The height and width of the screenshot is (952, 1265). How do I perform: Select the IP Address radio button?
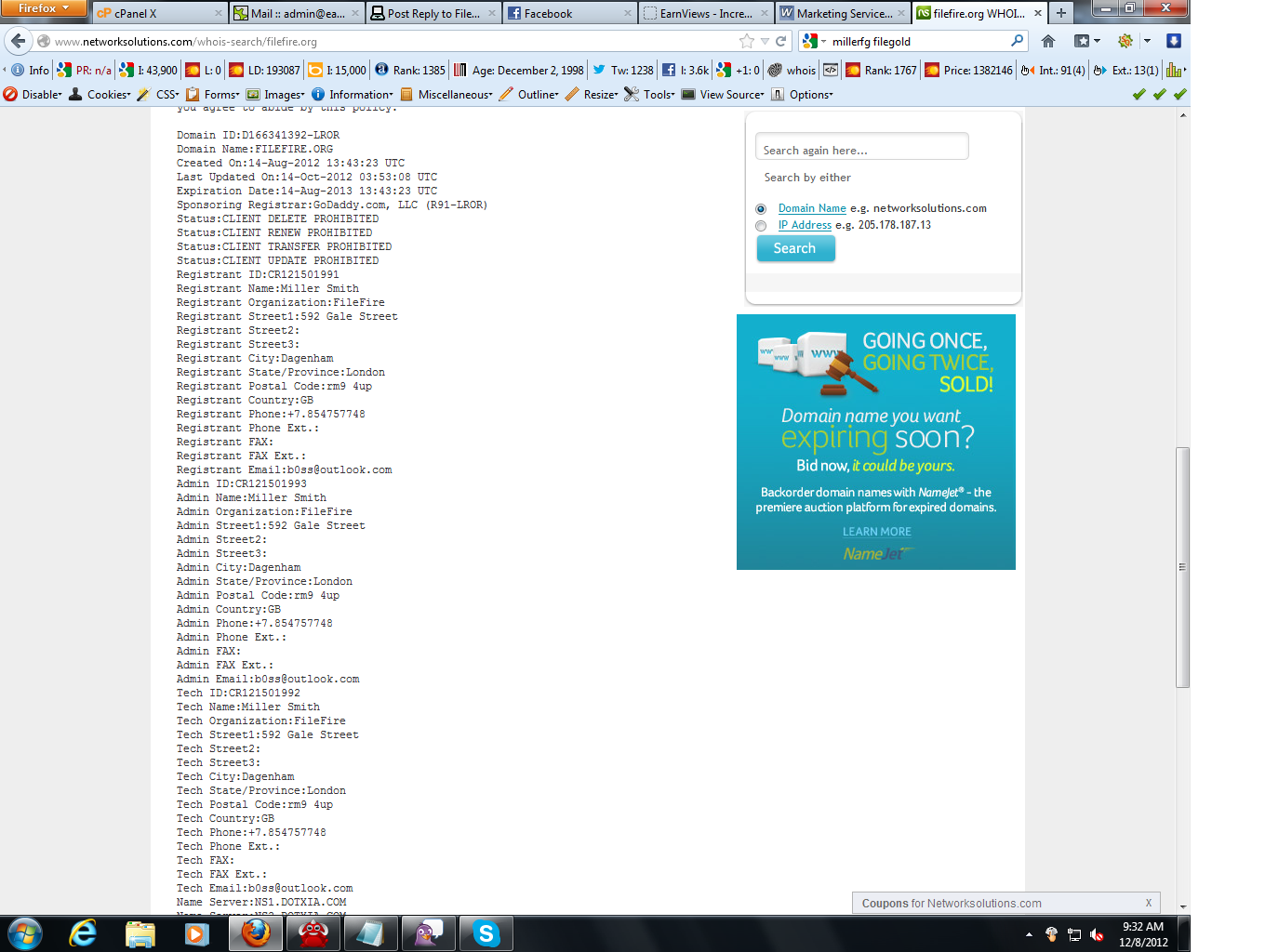click(x=761, y=226)
